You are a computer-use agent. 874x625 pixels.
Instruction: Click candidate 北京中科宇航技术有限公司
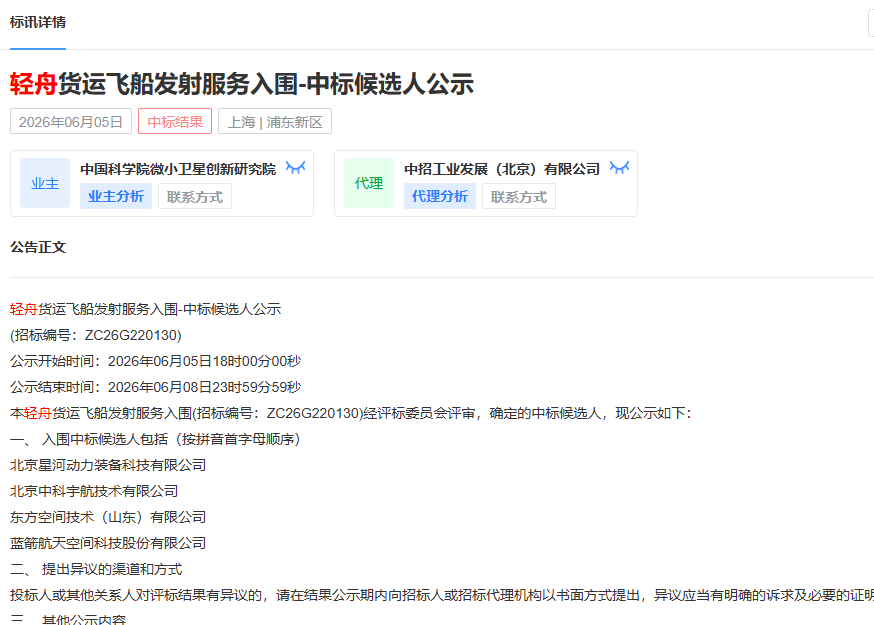(94, 491)
